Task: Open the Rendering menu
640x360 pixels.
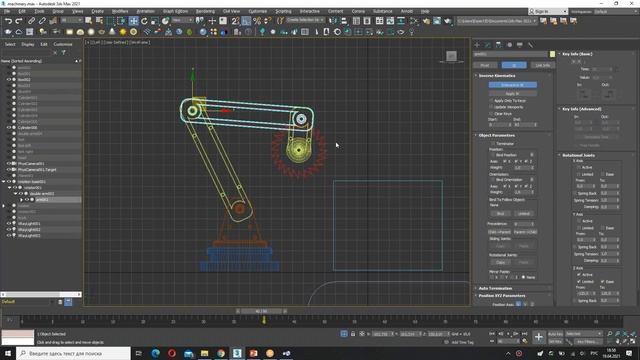Action: tap(205, 11)
